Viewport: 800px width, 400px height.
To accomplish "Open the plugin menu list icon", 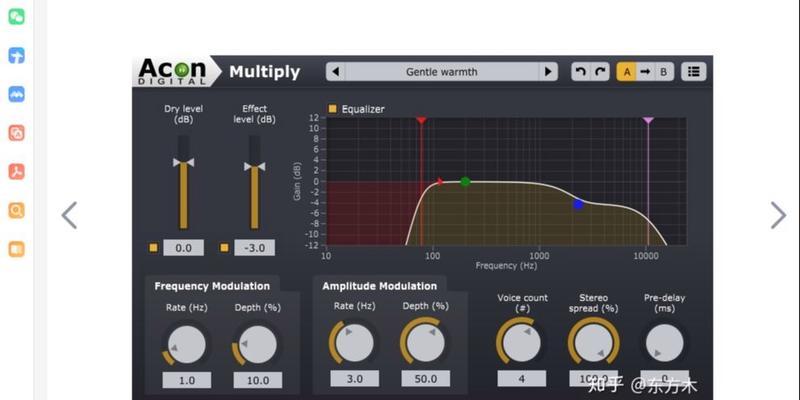I will [693, 72].
